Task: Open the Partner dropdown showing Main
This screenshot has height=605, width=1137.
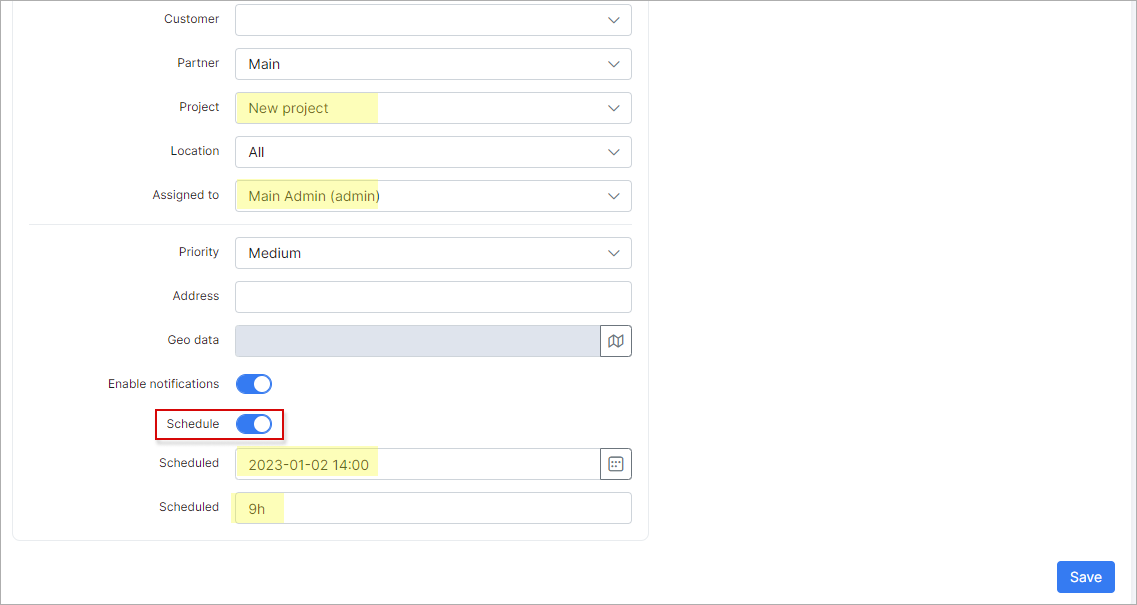Action: pos(433,63)
